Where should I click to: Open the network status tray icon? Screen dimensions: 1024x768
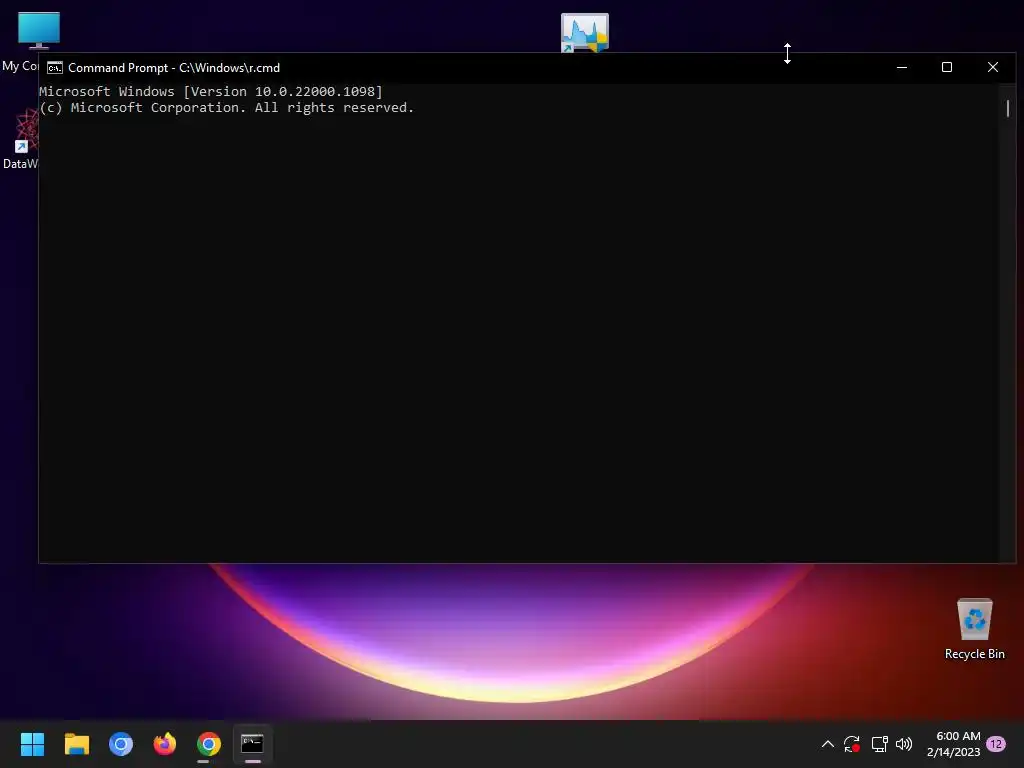(x=879, y=744)
